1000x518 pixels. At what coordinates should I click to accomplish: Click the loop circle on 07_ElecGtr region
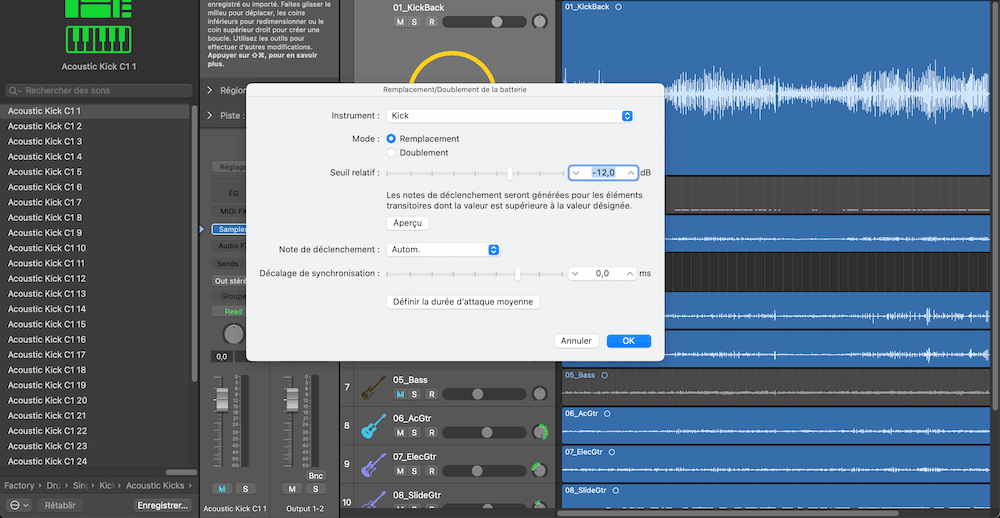pyautogui.click(x=612, y=452)
